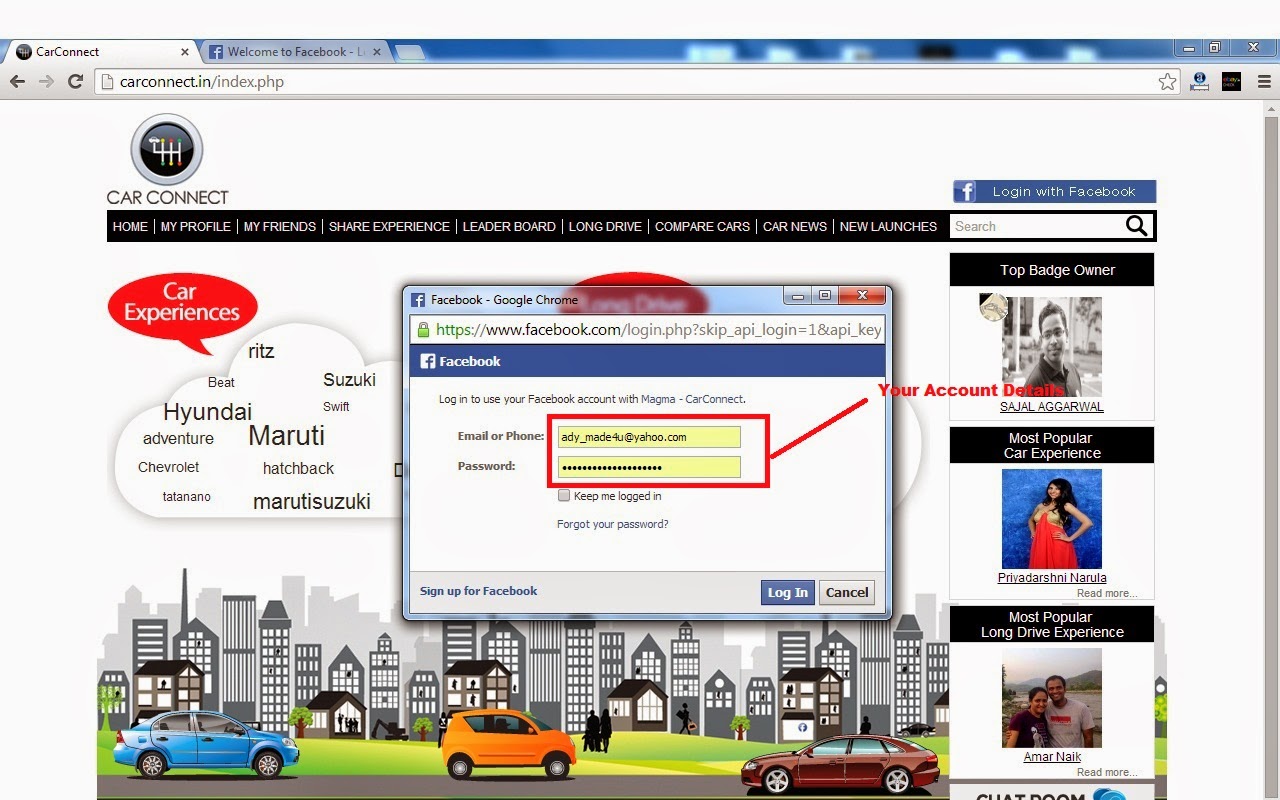
Task: Open the Magma - CarConnect link
Action: [692, 399]
